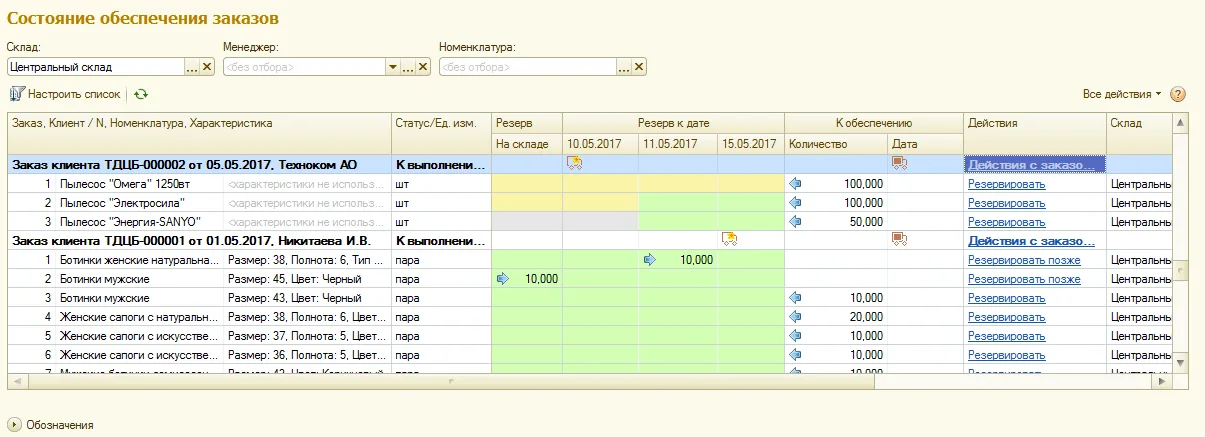Click the vertical scrollbar down arrow
This screenshot has width=1205, height=437.
click(1181, 362)
